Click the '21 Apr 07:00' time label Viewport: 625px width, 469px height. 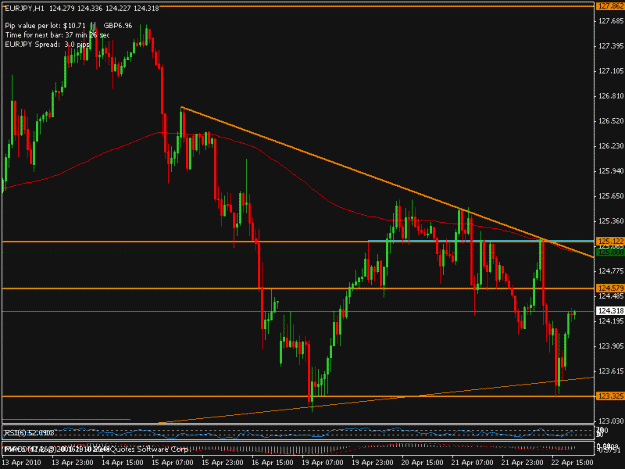tap(472, 463)
